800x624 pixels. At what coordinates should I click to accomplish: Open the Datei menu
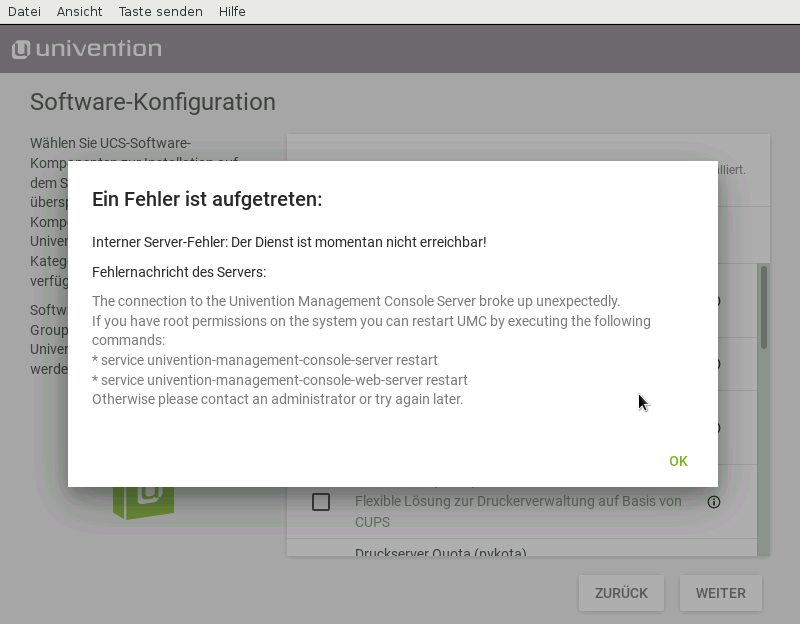tap(24, 11)
